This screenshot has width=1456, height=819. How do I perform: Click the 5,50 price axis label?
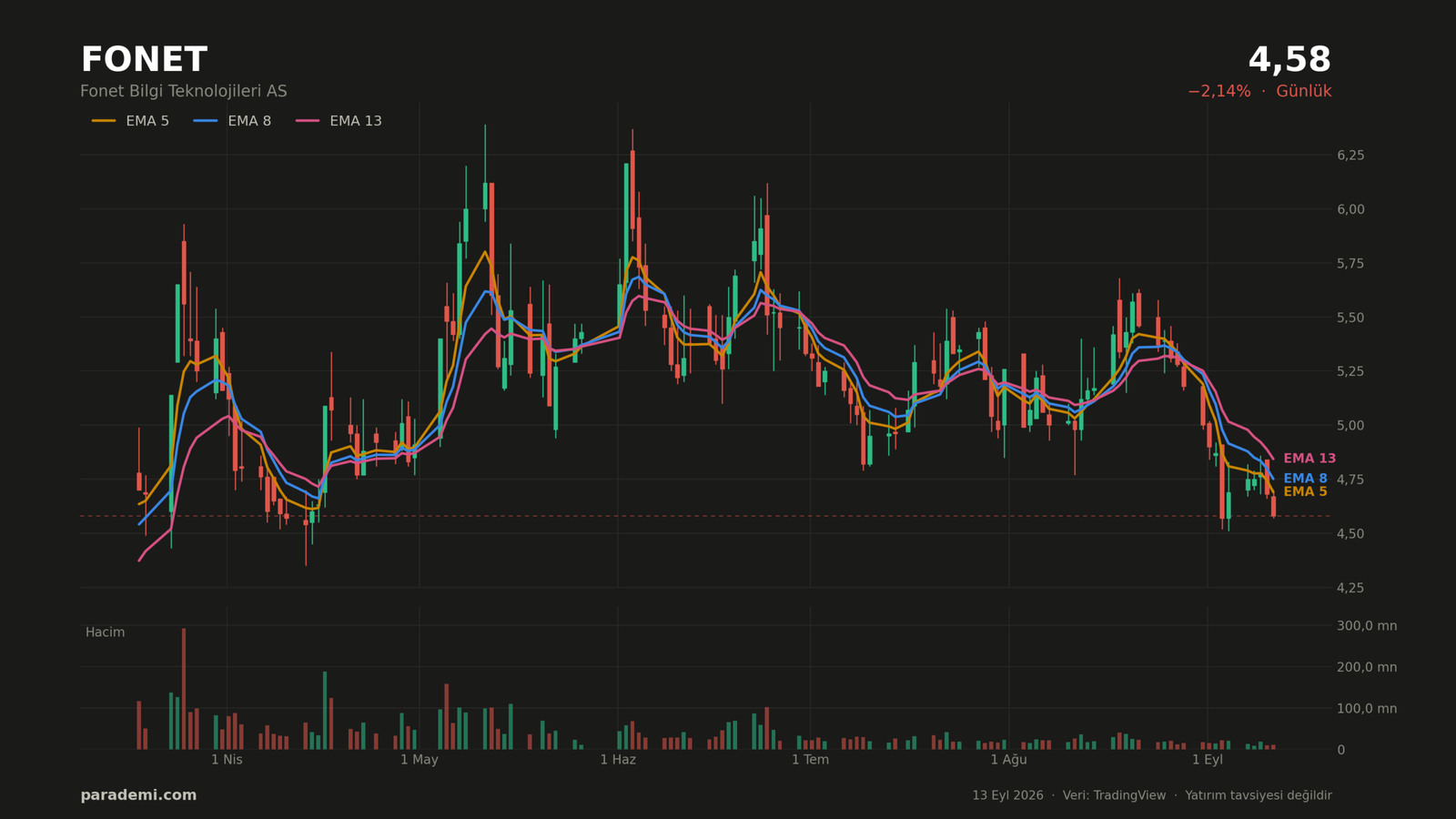(x=1350, y=318)
